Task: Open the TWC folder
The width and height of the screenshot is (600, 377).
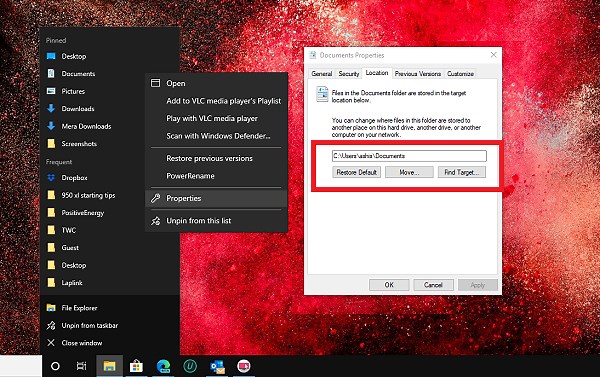Action: 110,230
